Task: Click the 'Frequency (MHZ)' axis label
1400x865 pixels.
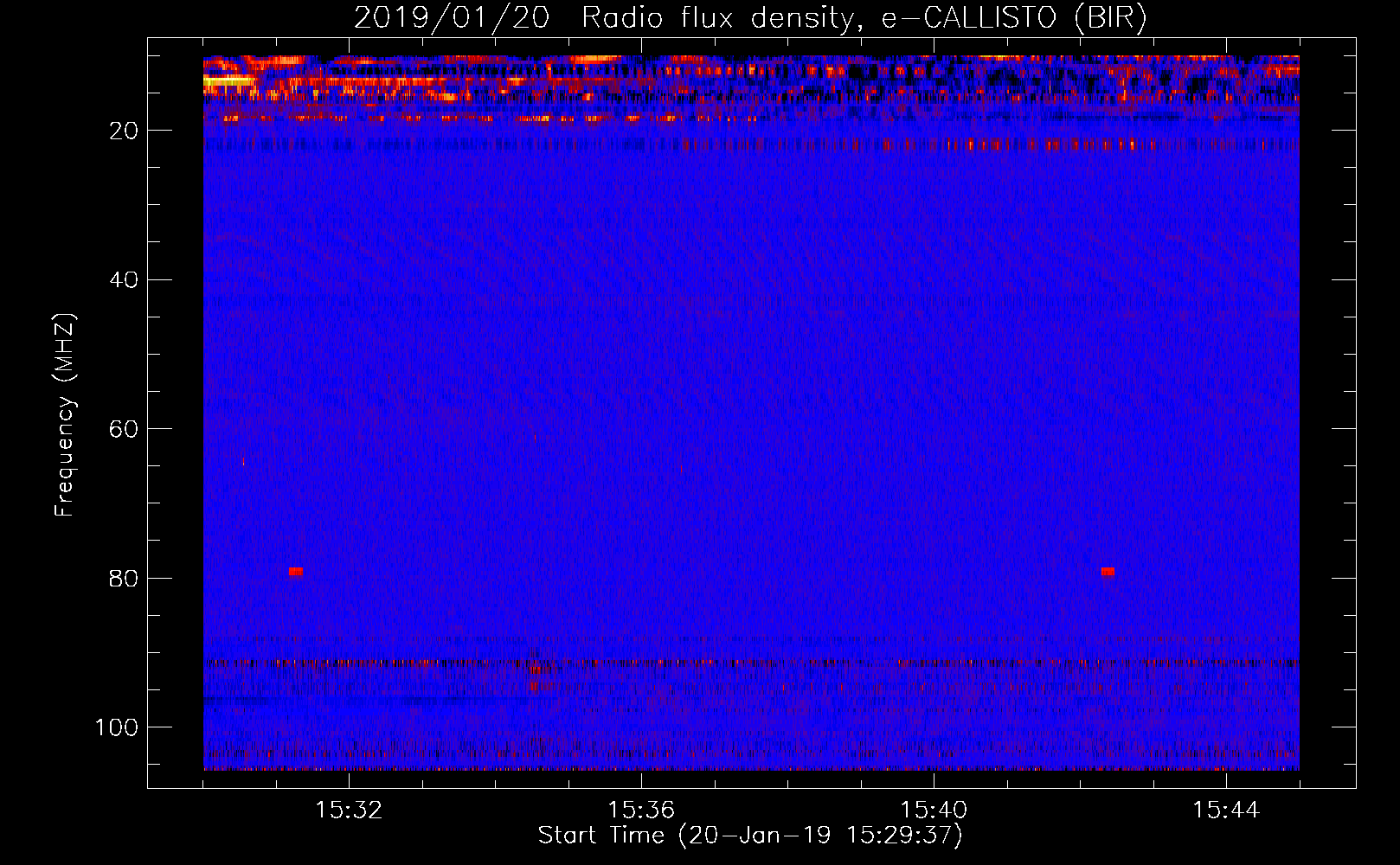Action: (x=65, y=415)
